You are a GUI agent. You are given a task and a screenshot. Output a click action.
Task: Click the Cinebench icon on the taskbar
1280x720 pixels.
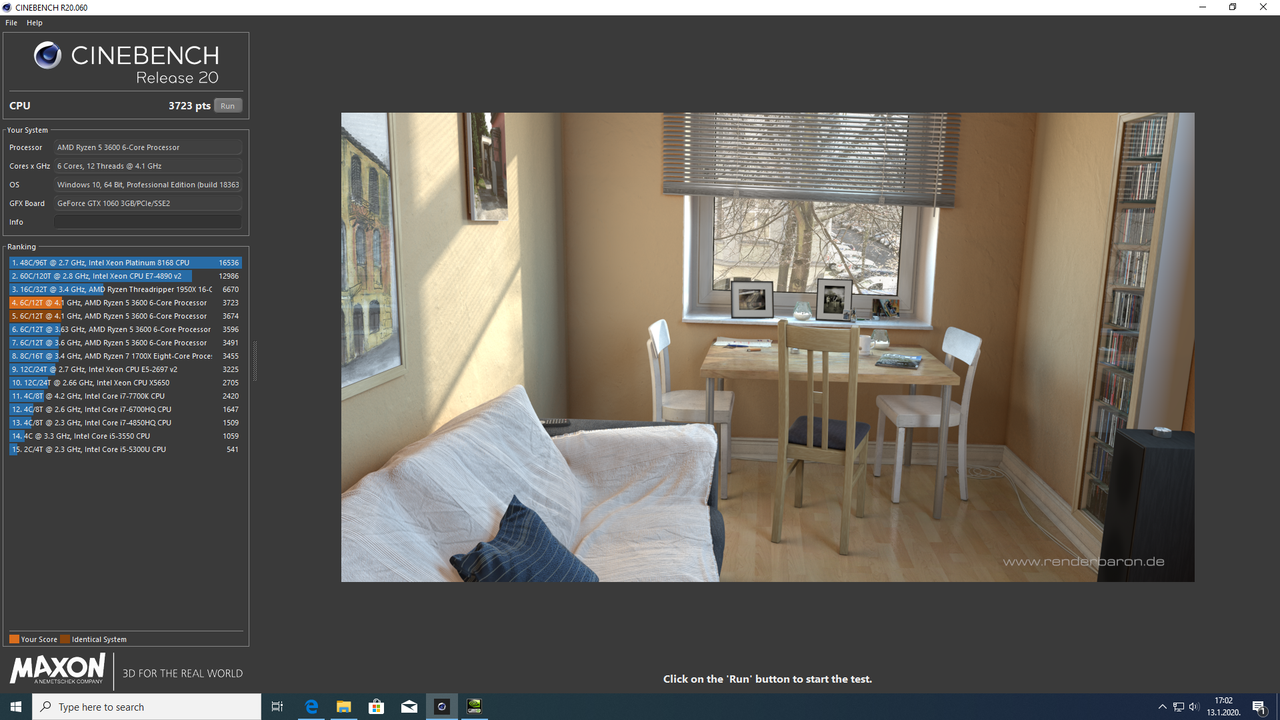coord(441,706)
